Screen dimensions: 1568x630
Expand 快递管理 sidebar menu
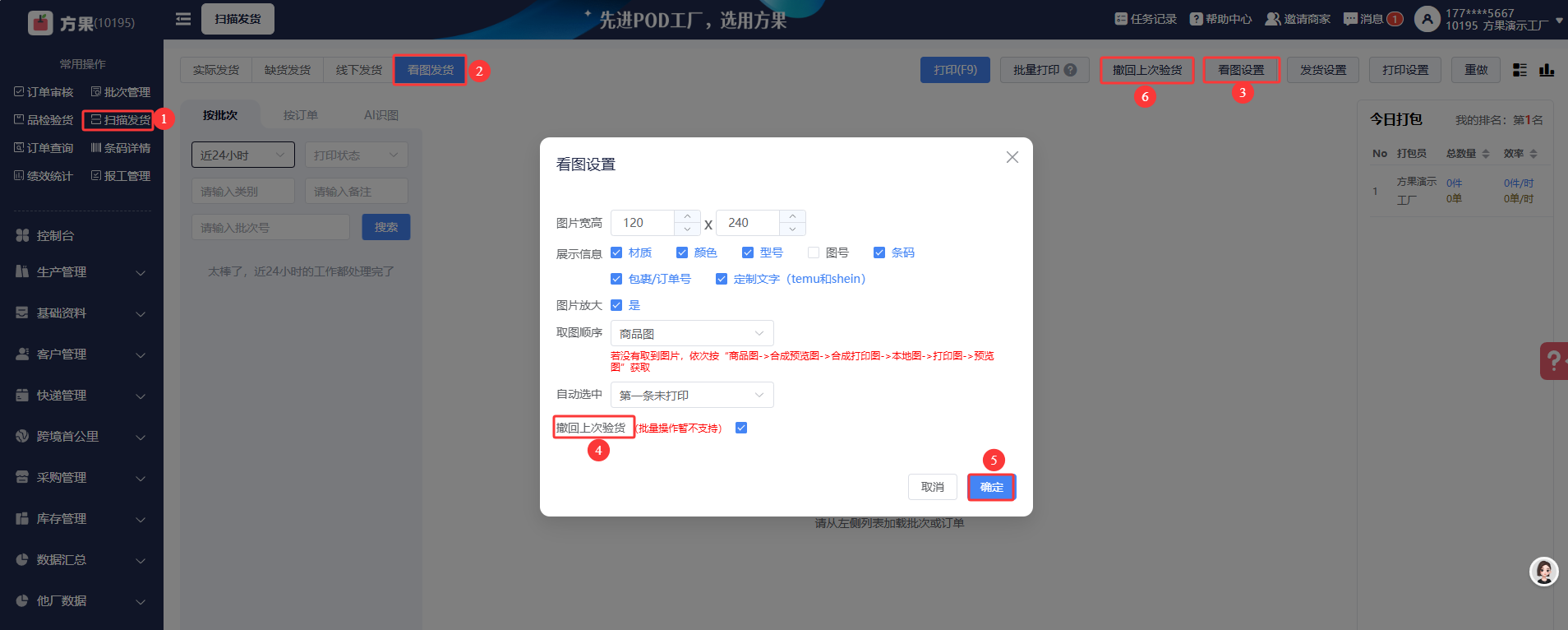[x=81, y=395]
